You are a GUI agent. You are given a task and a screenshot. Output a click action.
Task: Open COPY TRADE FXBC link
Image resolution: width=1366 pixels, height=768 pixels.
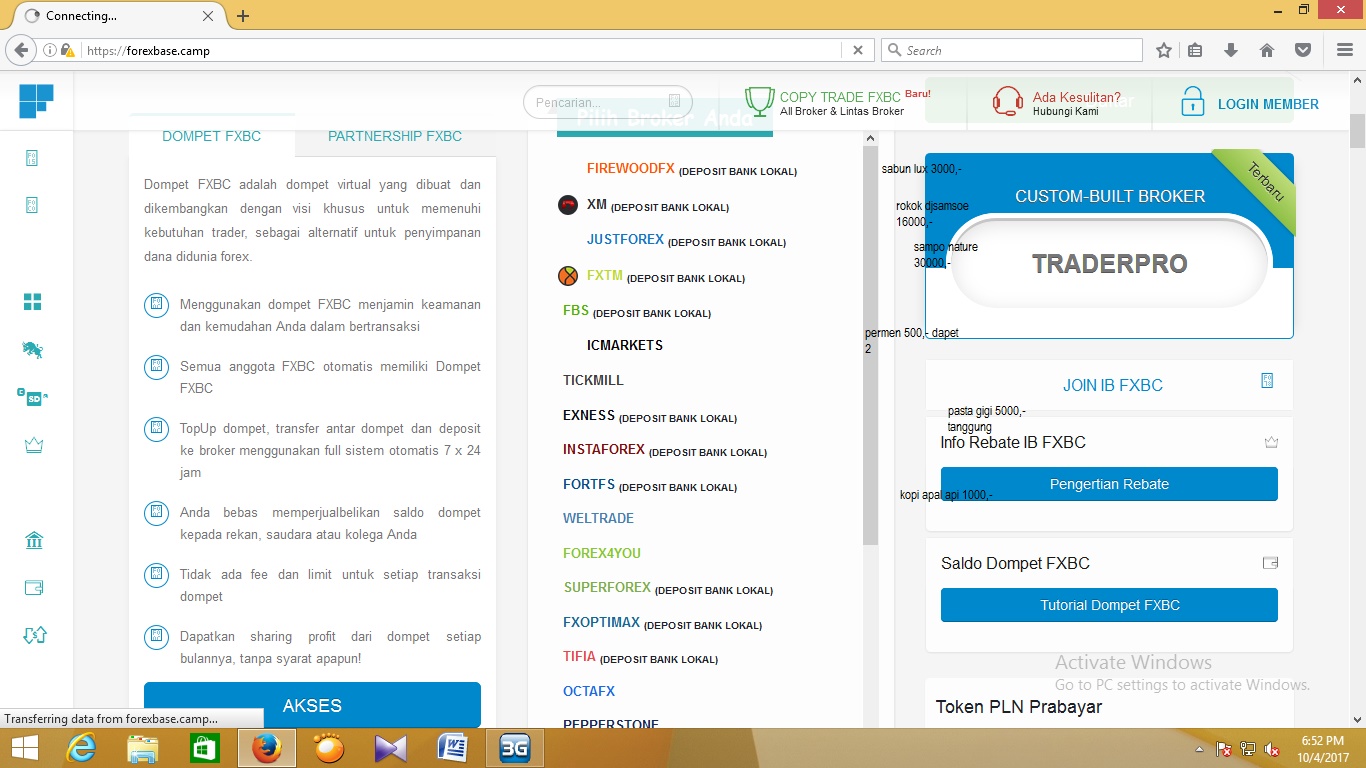[840, 97]
